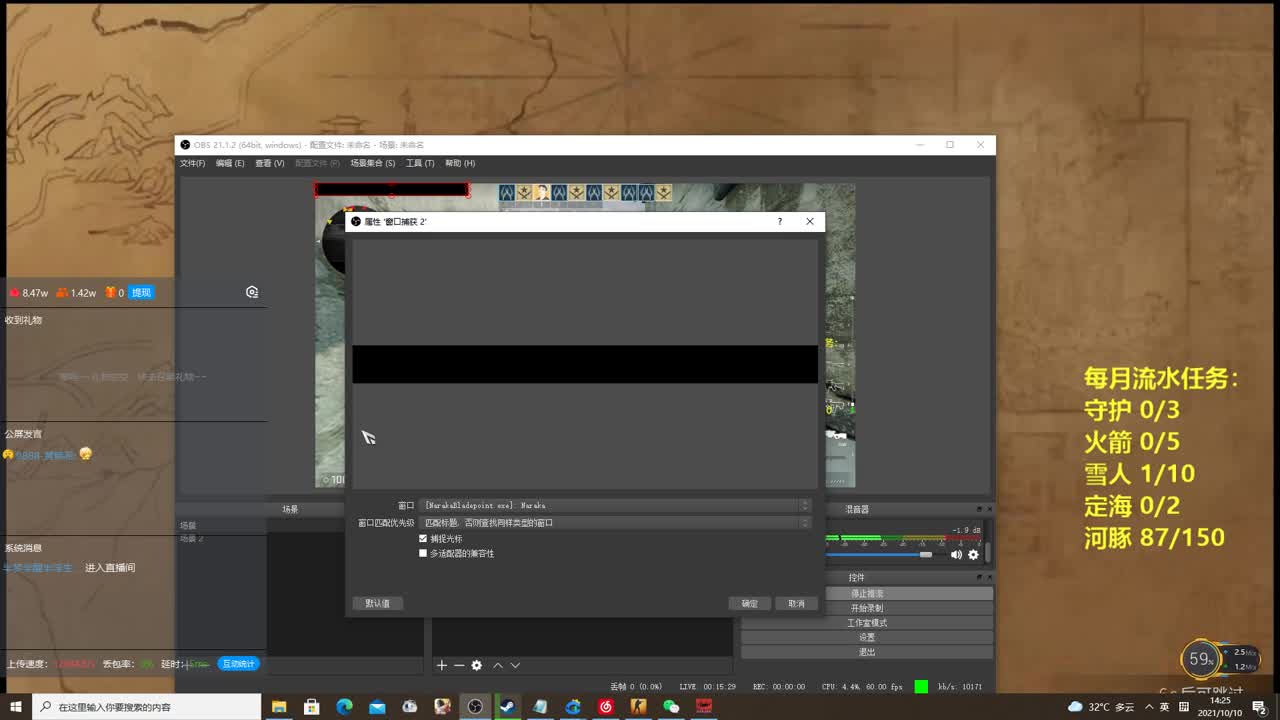This screenshot has width=1280, height=720.
Task: Open Windows Start menu
Action: tap(15, 707)
